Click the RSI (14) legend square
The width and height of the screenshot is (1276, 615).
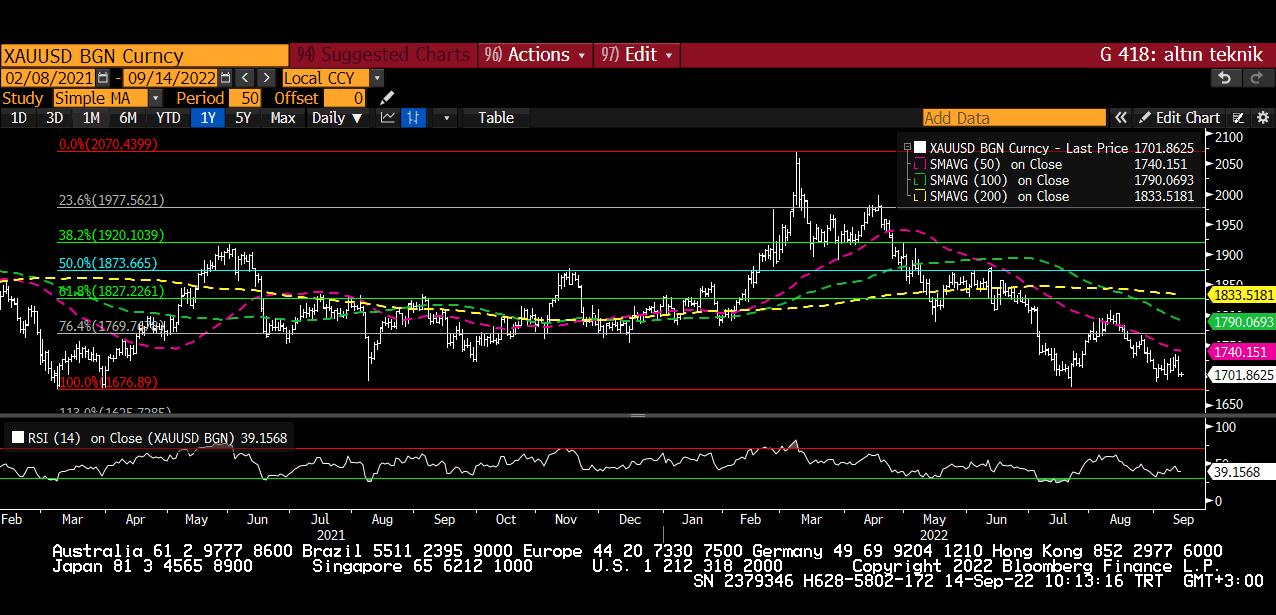pyautogui.click(x=17, y=437)
